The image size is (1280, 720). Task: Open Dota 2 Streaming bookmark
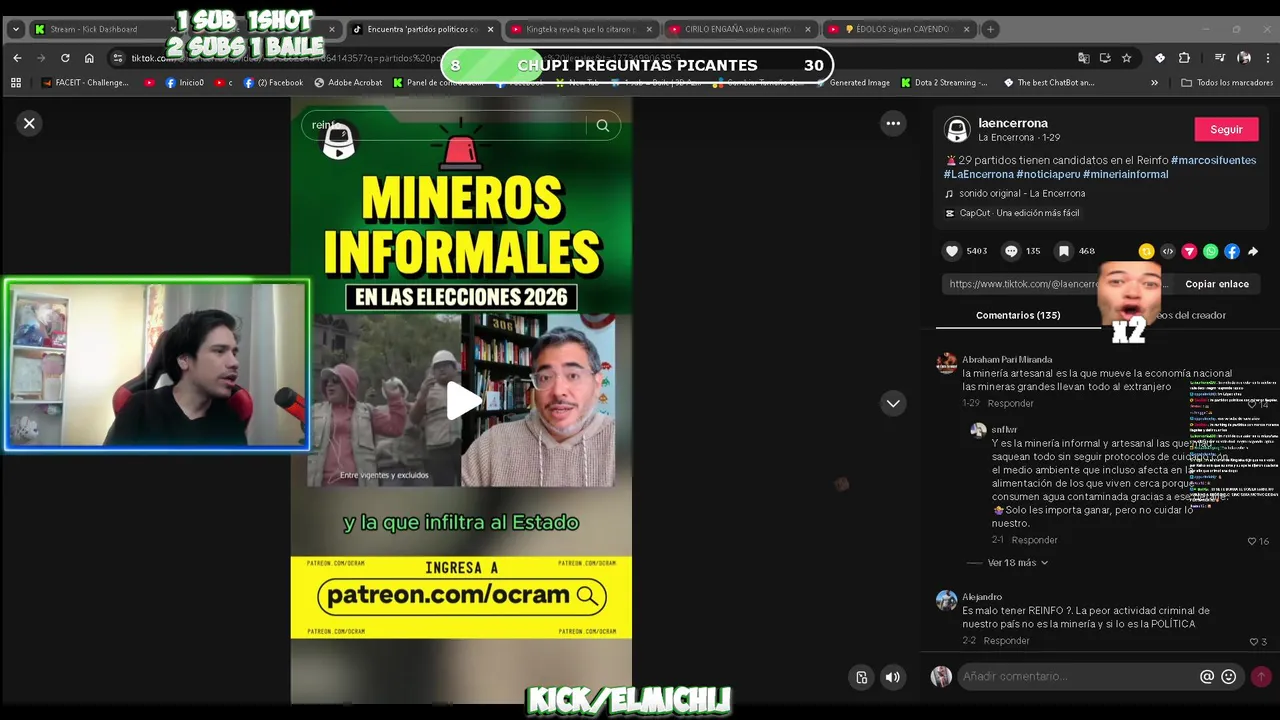[x=944, y=82]
